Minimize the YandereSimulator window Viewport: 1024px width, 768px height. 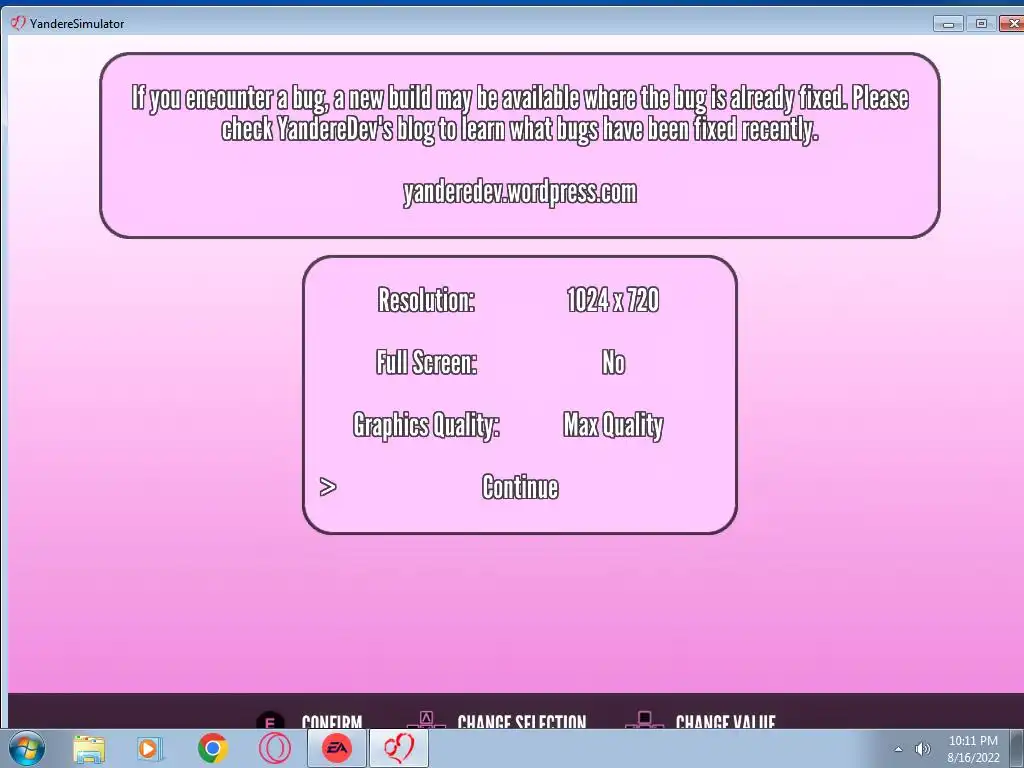pos(948,24)
